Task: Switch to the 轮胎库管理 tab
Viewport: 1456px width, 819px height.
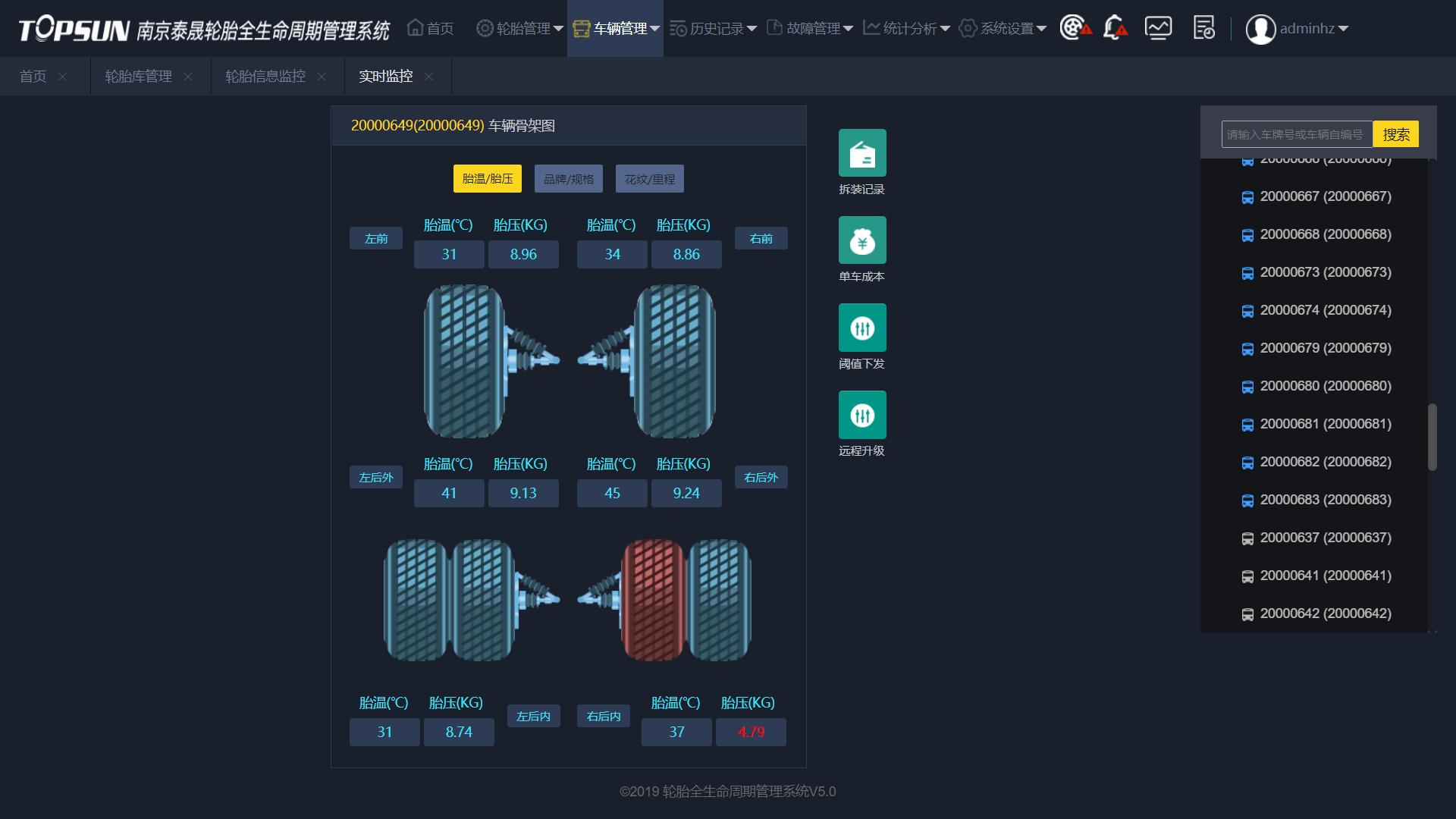Action: 136,76
